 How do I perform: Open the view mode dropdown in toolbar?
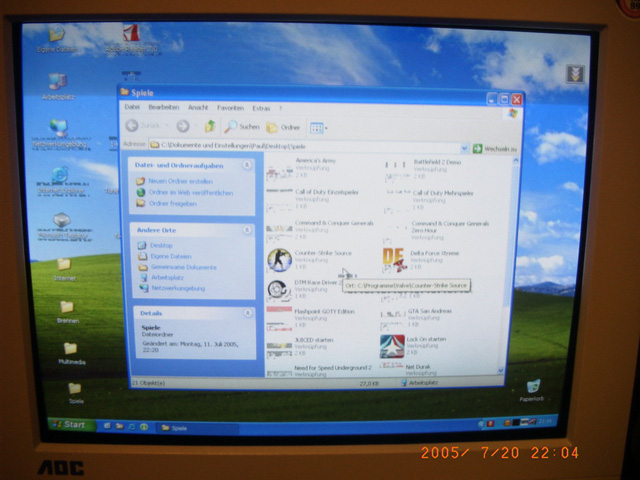(x=318, y=128)
